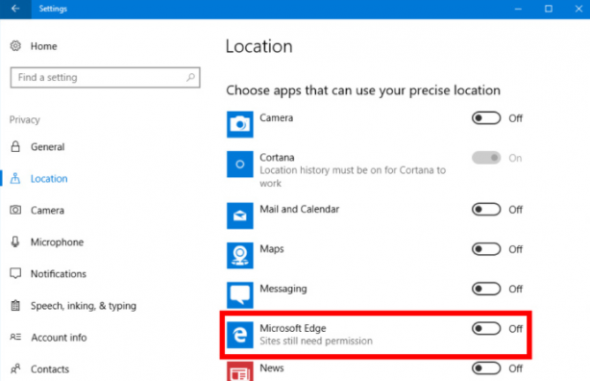Enable location for Mail and Calendar
Viewport: 590px width, 381px height.
pyautogui.click(x=486, y=209)
